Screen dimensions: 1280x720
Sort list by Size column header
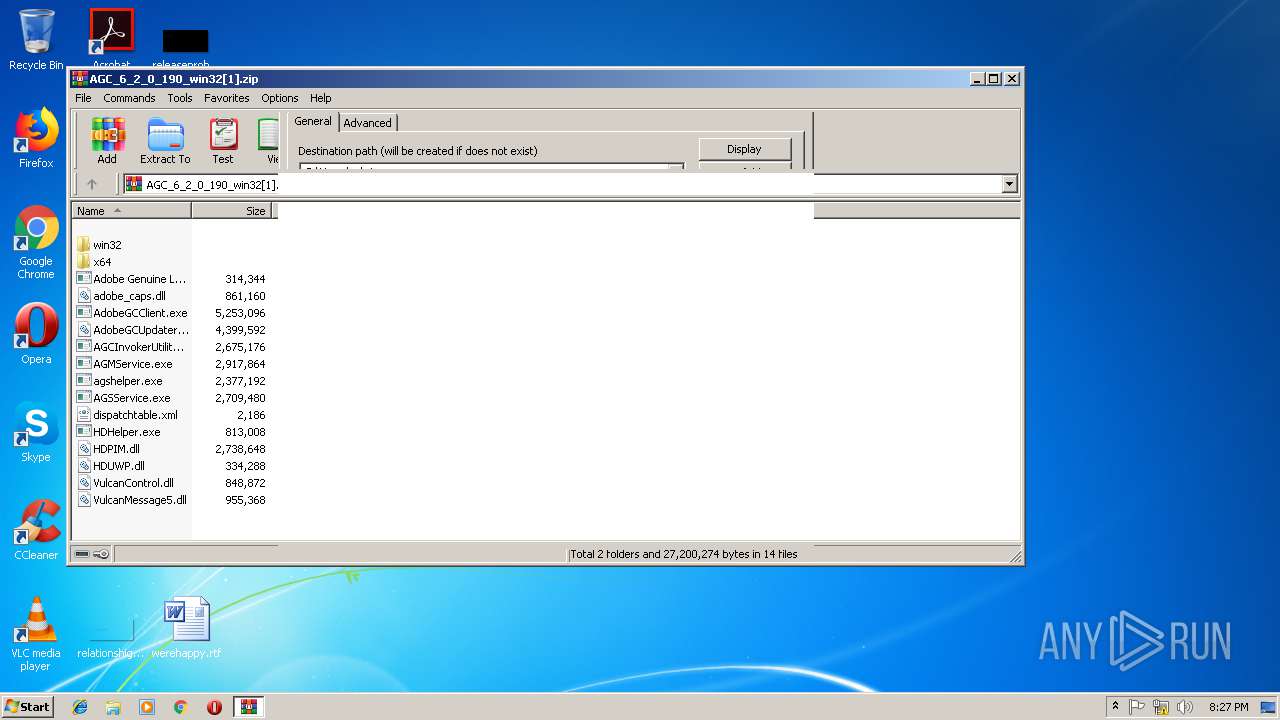click(231, 211)
